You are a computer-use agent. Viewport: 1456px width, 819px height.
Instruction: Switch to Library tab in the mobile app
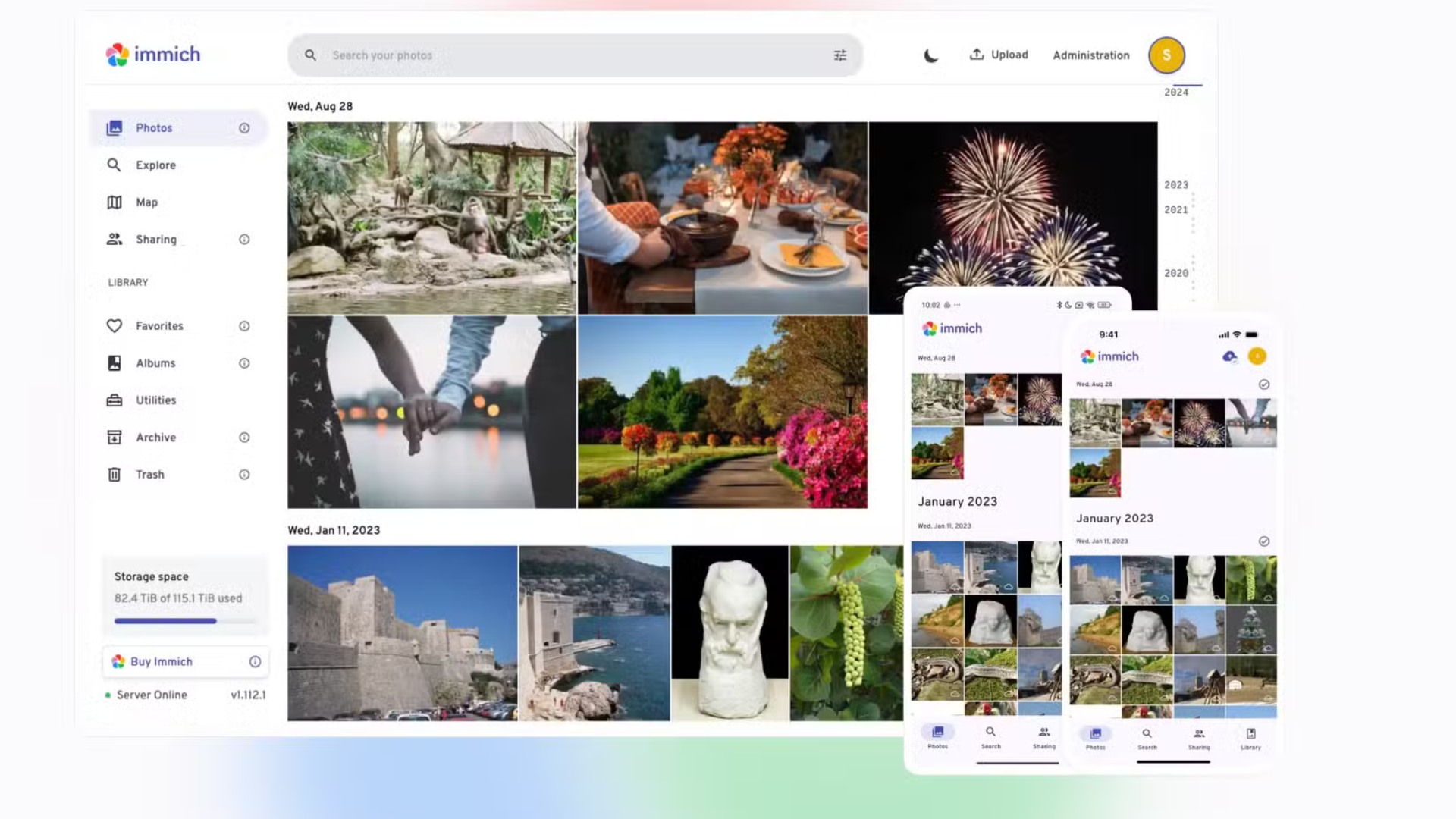[x=1250, y=738]
